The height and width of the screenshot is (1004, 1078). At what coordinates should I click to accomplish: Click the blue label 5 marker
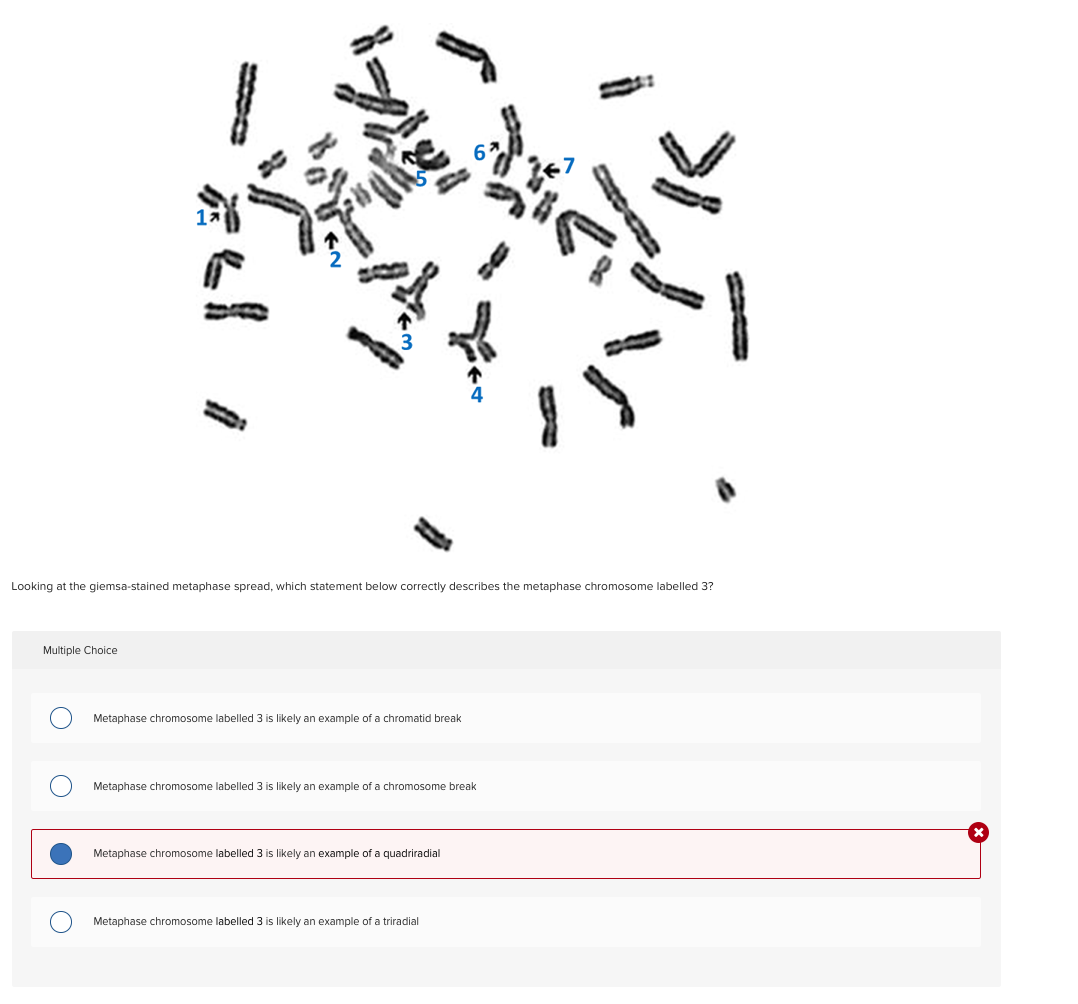coord(421,179)
